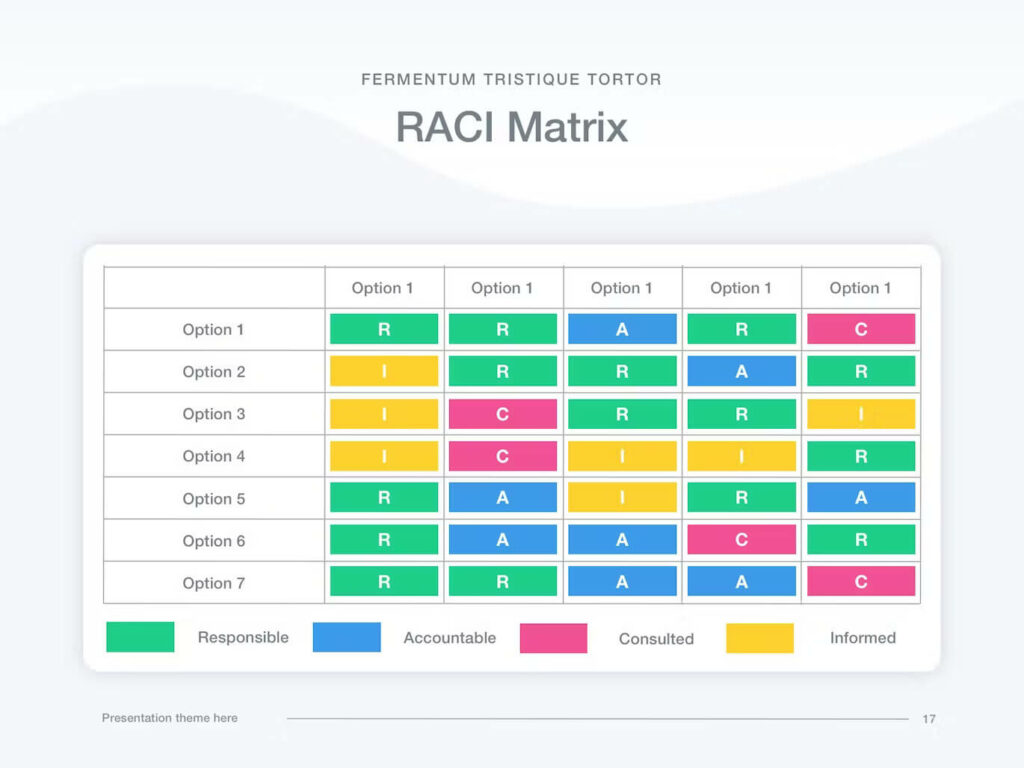Click the Presentation theme here footer text

pyautogui.click(x=170, y=718)
